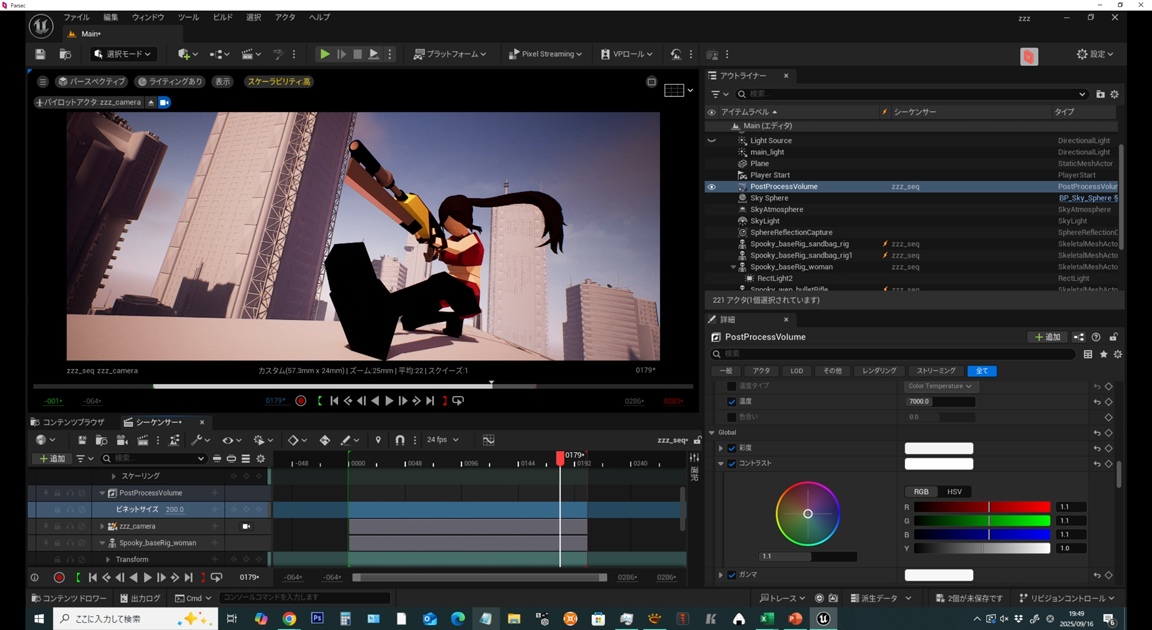Click the 追加 button in details panel
The height and width of the screenshot is (630, 1152).
(x=1047, y=337)
